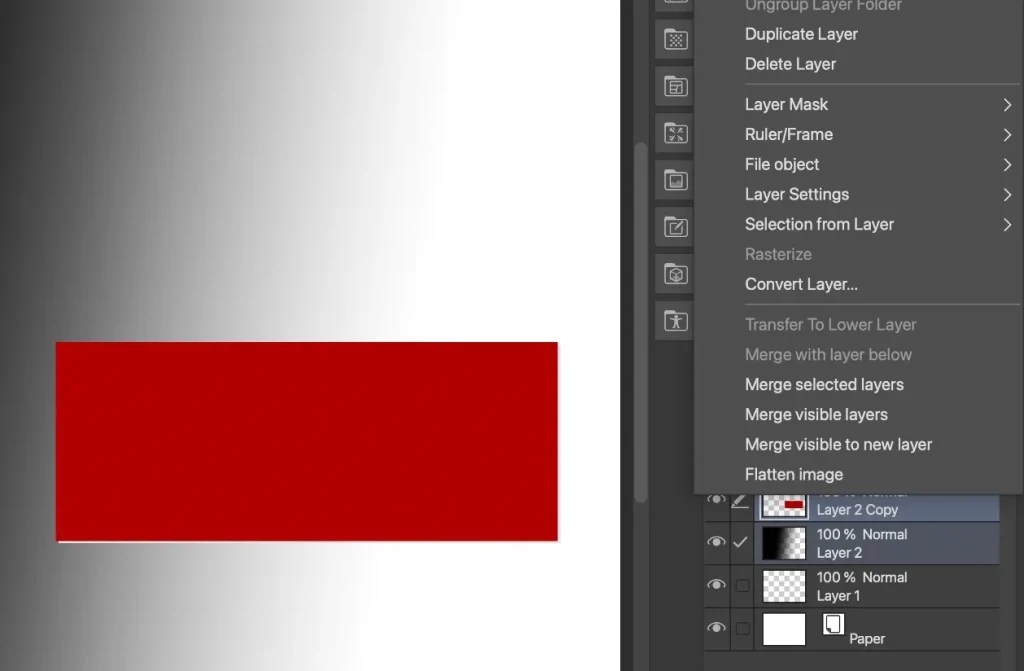Open the 3D material folder icon

(x=675, y=273)
